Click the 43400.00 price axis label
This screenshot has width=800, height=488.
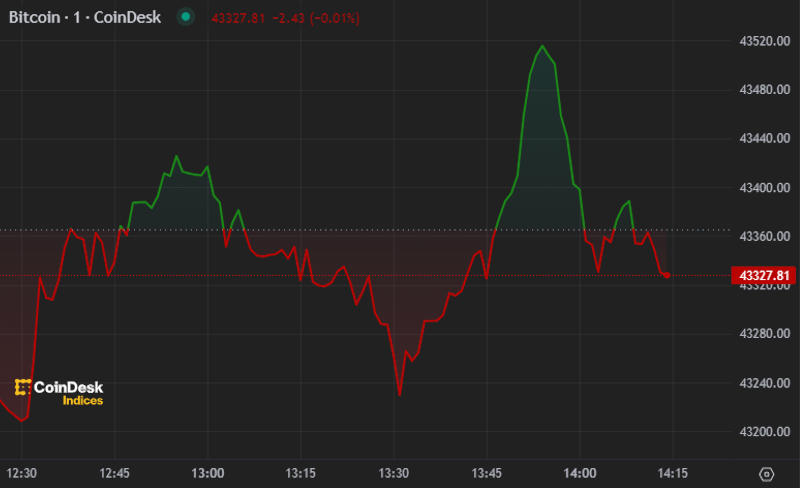coord(764,188)
